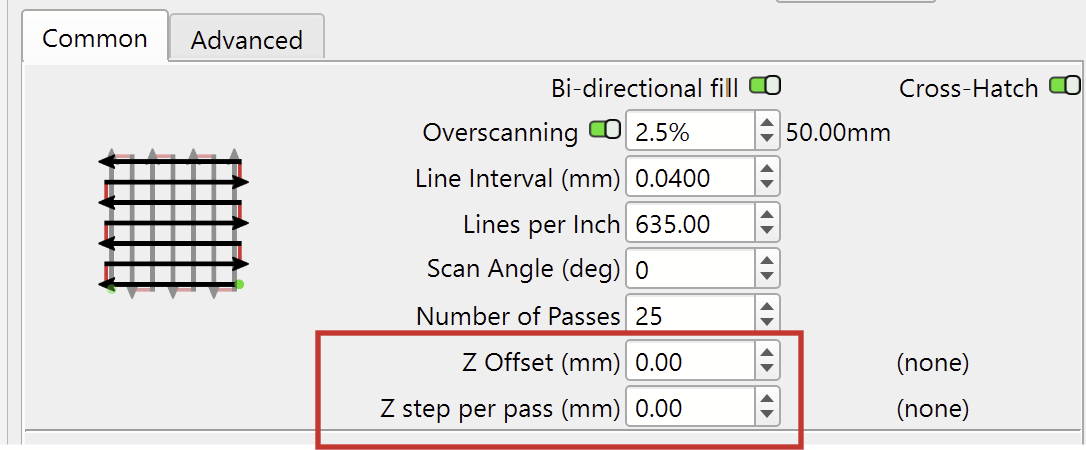The image size is (1086, 450).
Task: Click the Line Interval input field
Action: click(x=691, y=177)
